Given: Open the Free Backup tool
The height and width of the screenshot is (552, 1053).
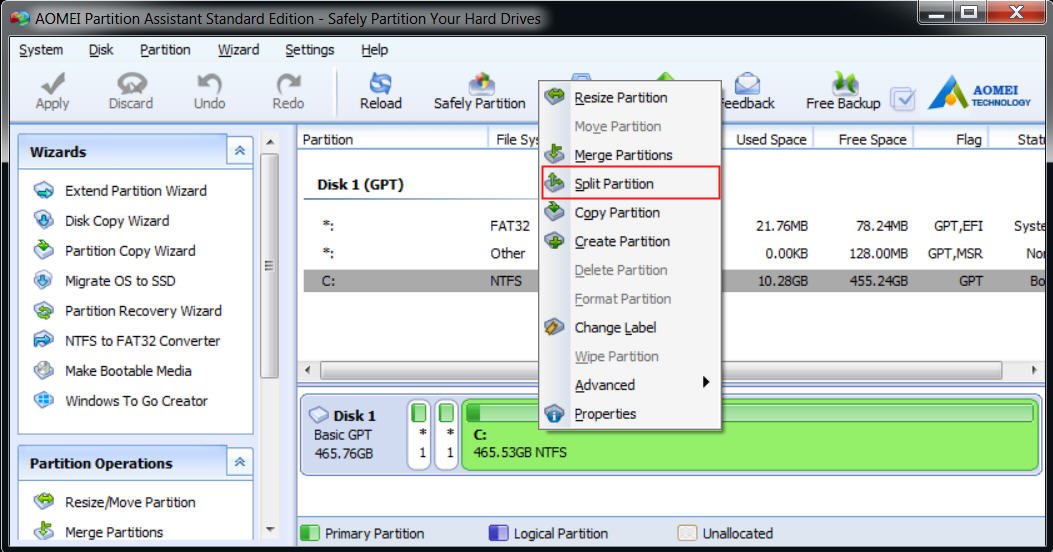Looking at the screenshot, I should click(x=843, y=92).
